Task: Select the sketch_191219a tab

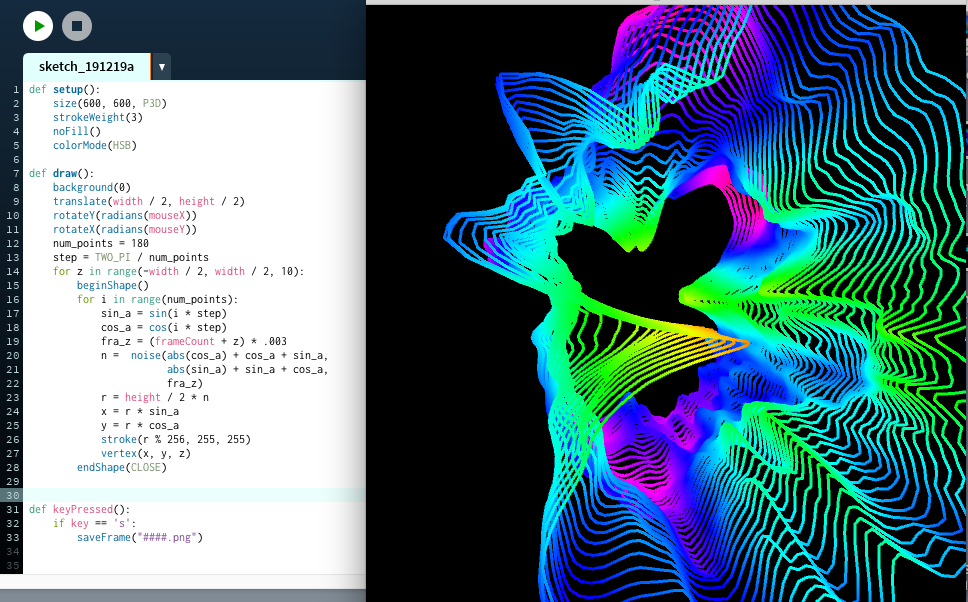Action: [86, 67]
